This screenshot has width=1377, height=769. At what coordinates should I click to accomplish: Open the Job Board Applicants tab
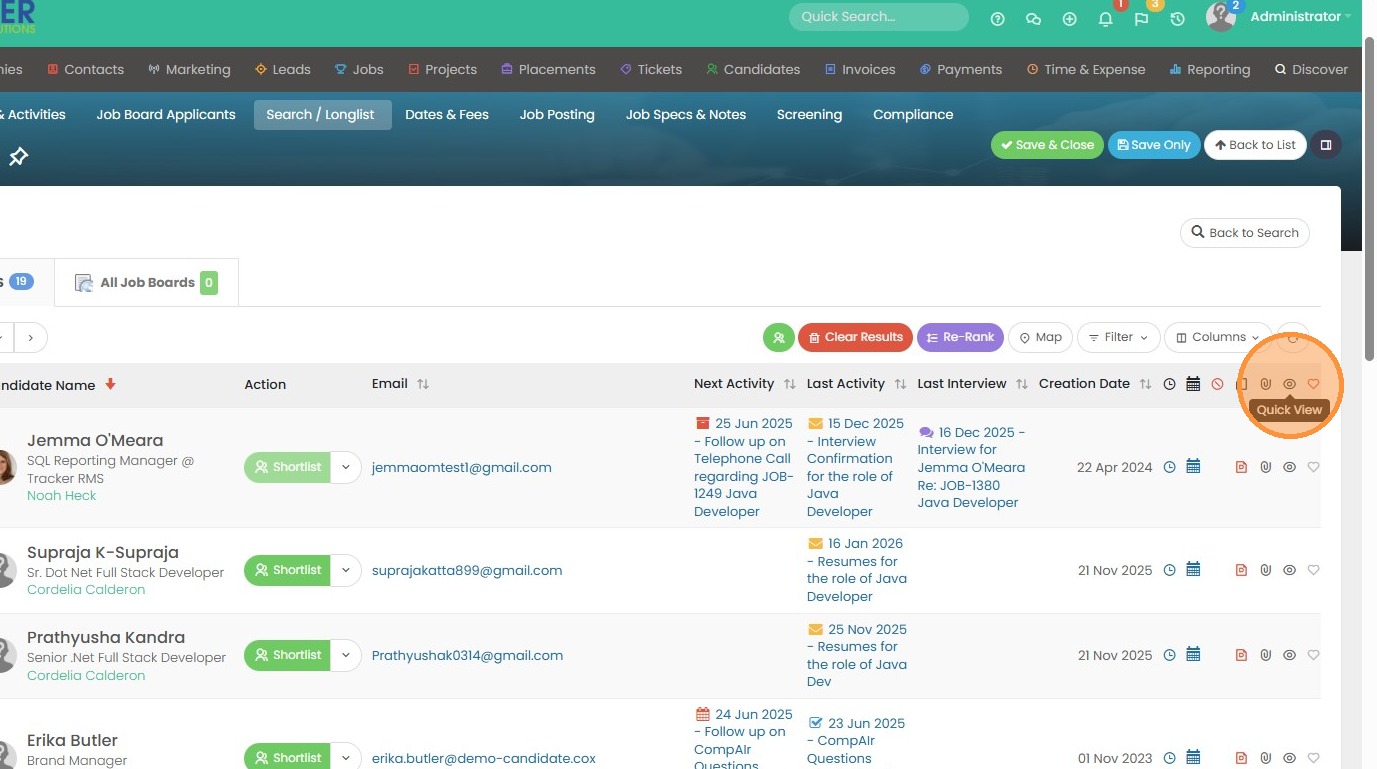tap(166, 115)
